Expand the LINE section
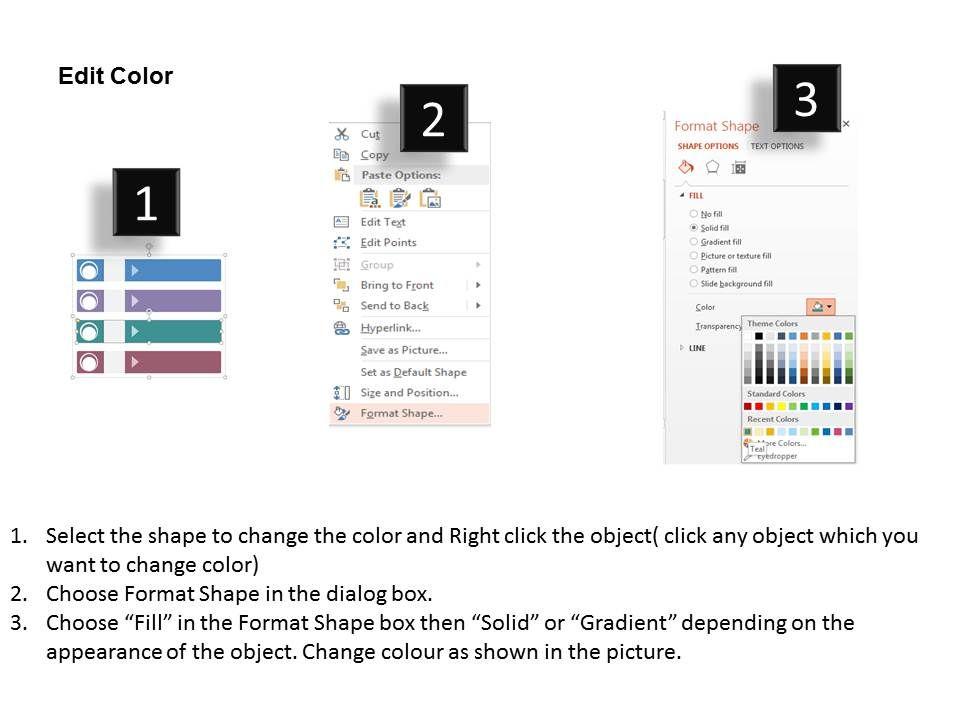 [x=683, y=348]
